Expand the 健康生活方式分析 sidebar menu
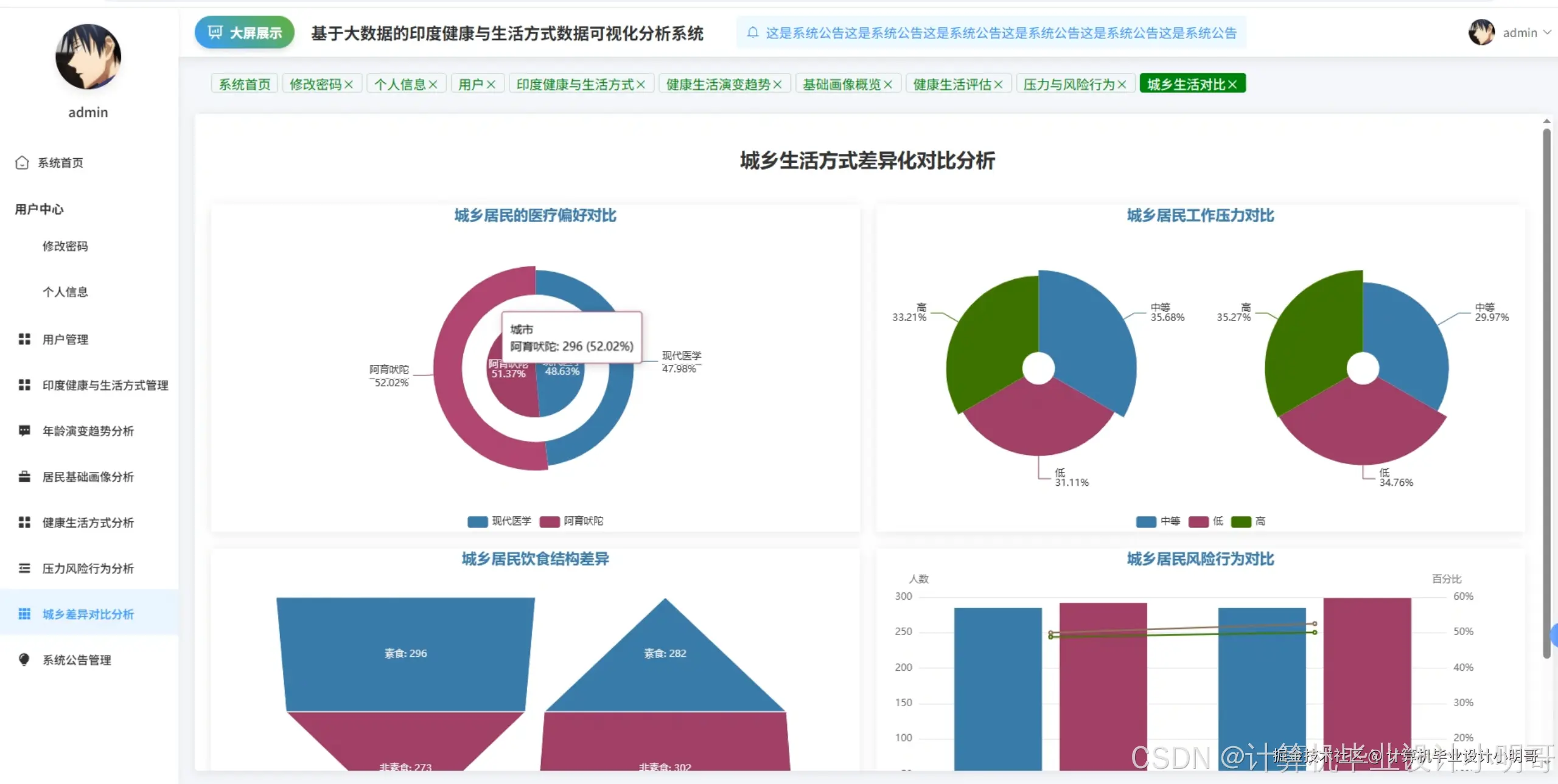This screenshot has height=784, width=1558. [x=88, y=522]
